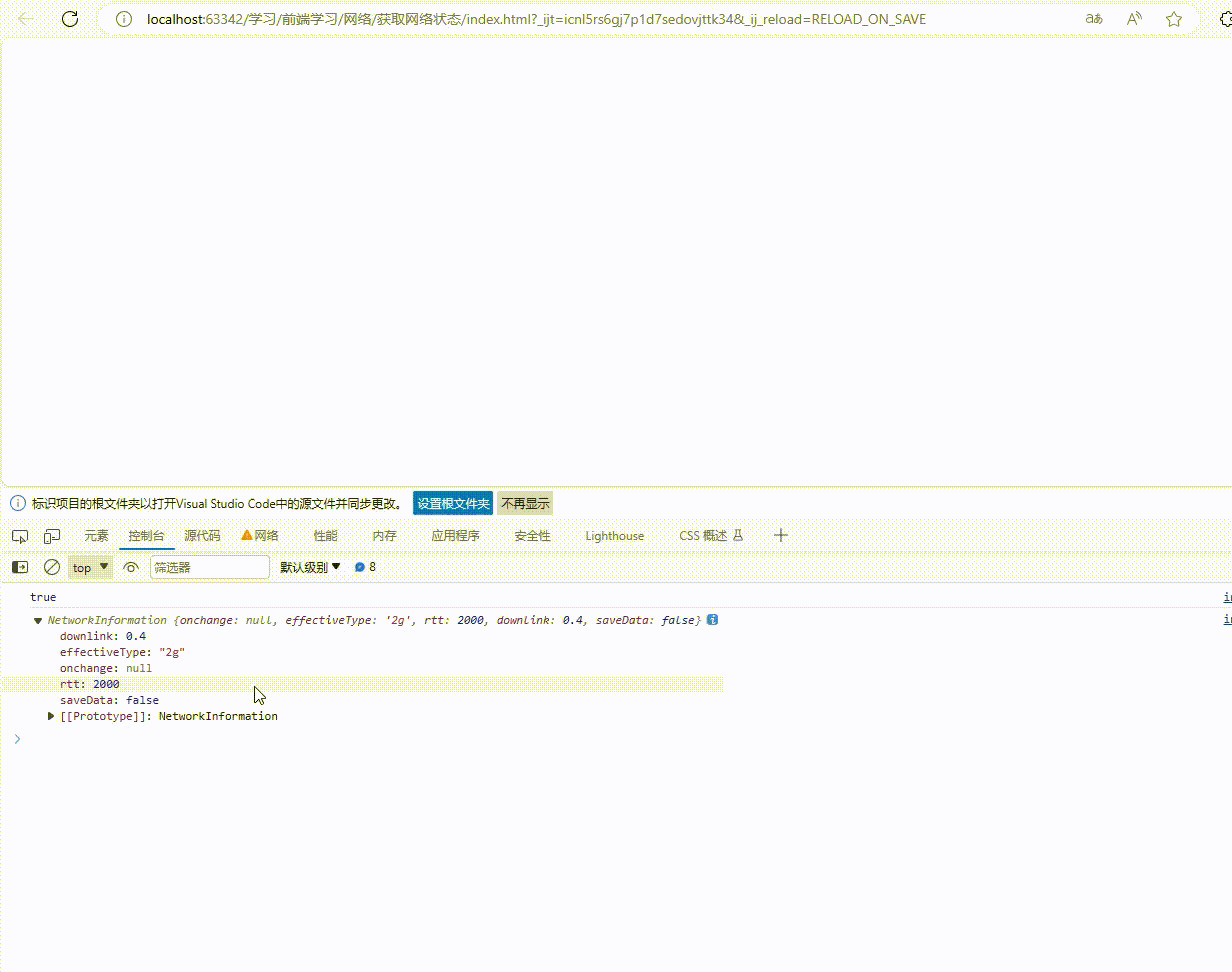
Task: Open the CSS 概述 tab
Action: (x=711, y=536)
